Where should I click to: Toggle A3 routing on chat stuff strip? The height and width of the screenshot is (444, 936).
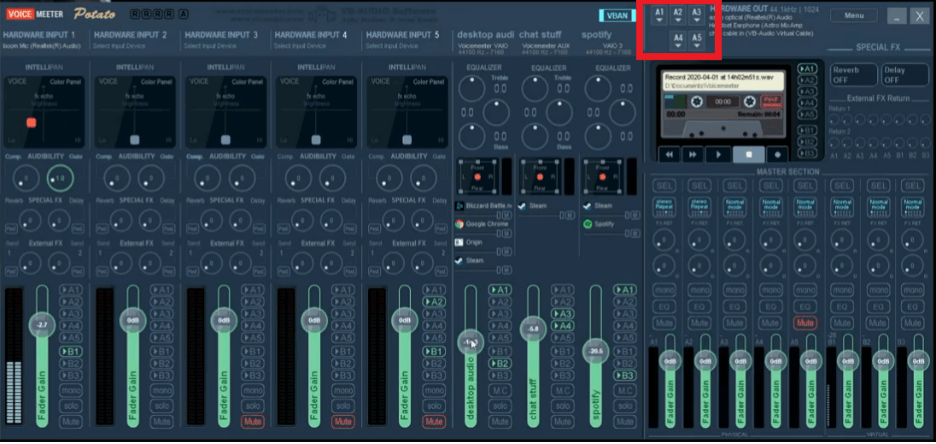[x=562, y=314]
